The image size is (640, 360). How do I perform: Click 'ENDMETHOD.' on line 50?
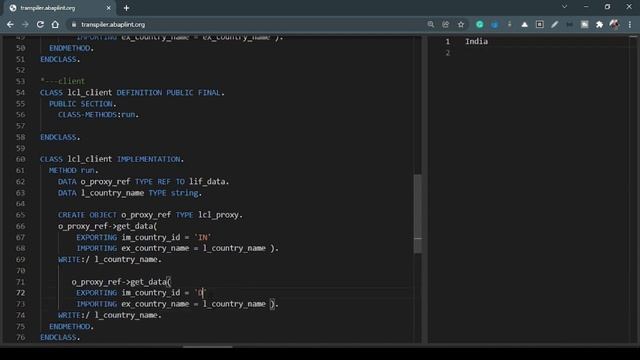pos(71,48)
